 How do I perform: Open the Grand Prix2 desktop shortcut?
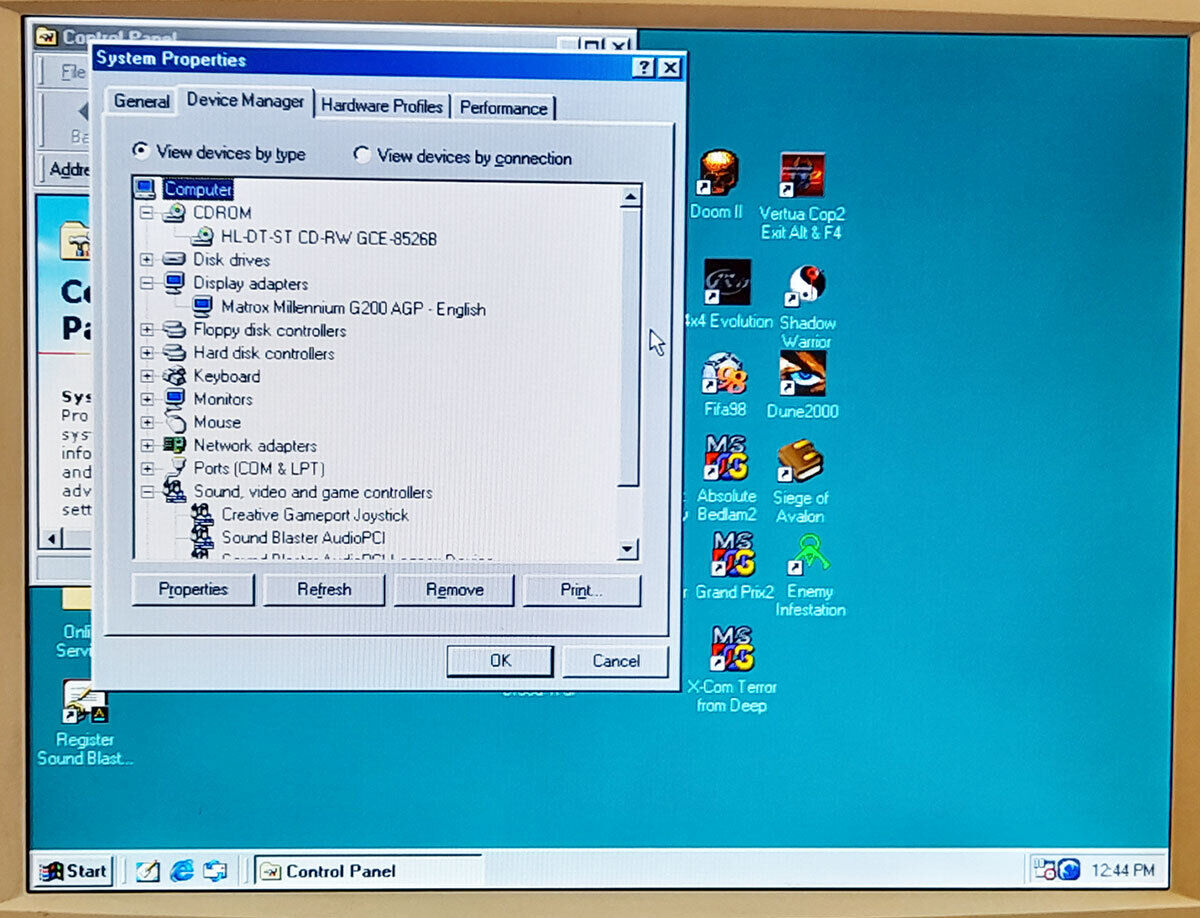click(732, 553)
